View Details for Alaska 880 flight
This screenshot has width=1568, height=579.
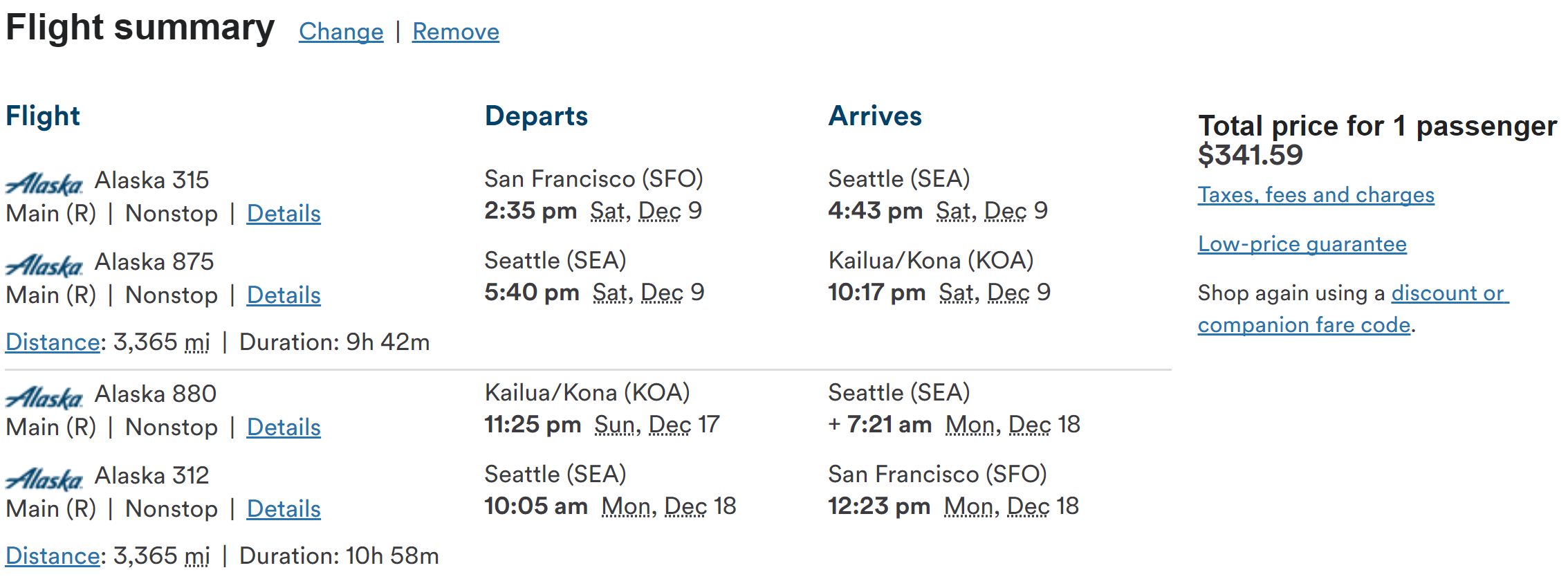(x=284, y=428)
